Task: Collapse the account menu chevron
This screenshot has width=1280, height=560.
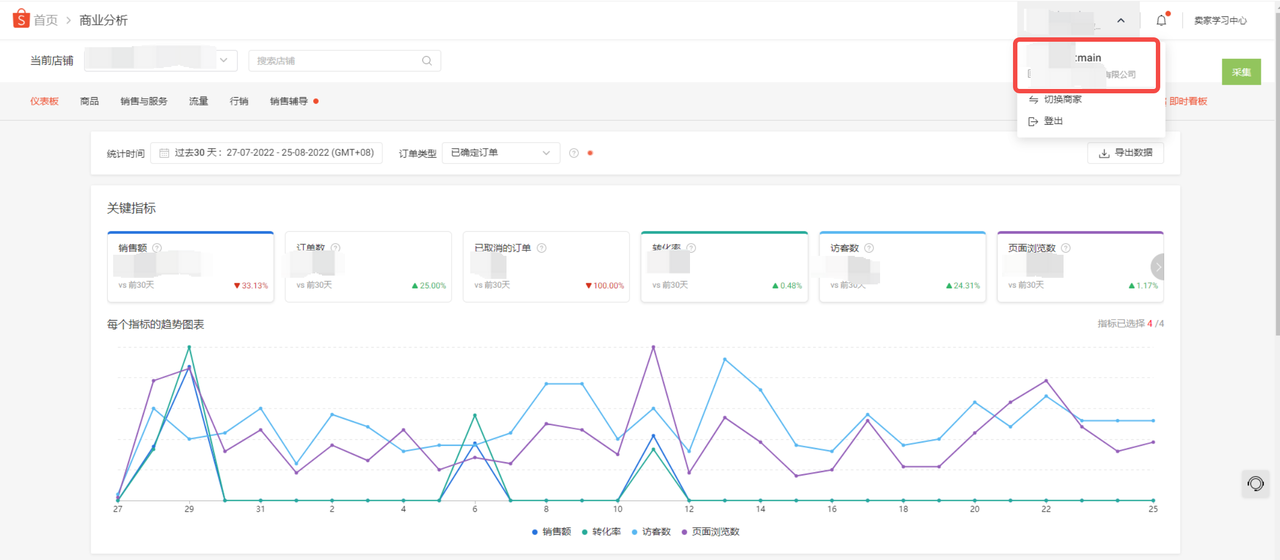Action: point(1121,21)
